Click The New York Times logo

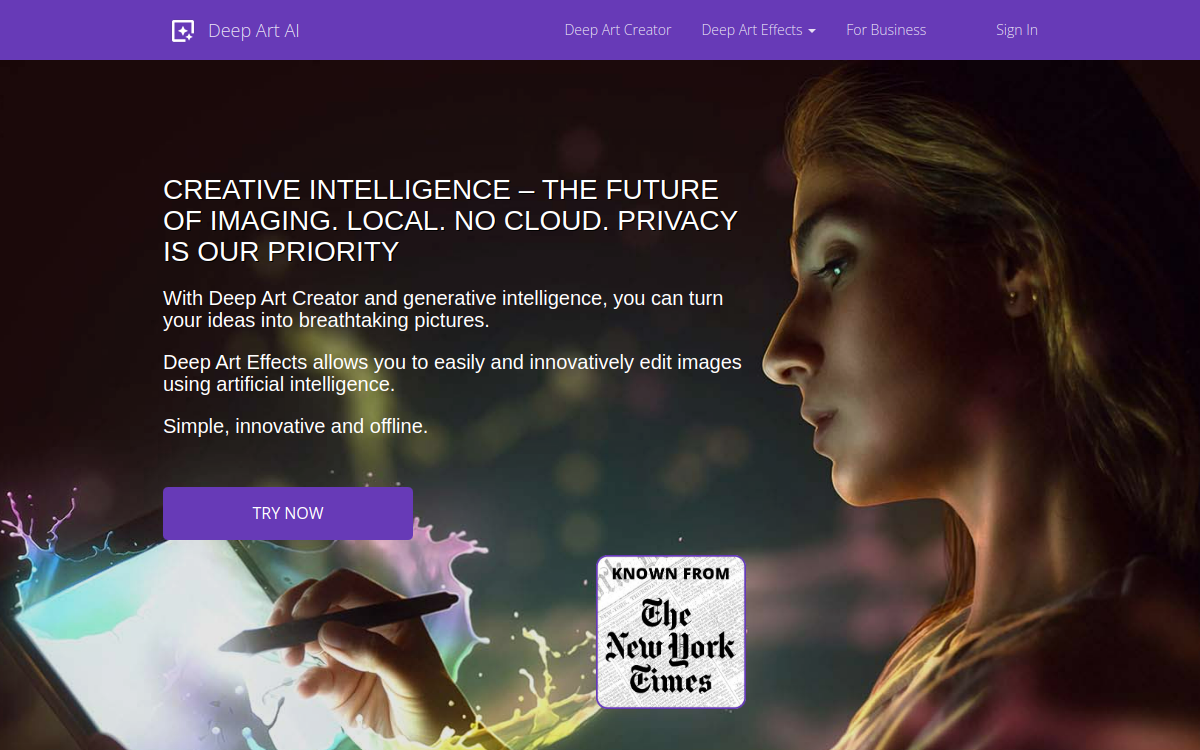tap(671, 647)
